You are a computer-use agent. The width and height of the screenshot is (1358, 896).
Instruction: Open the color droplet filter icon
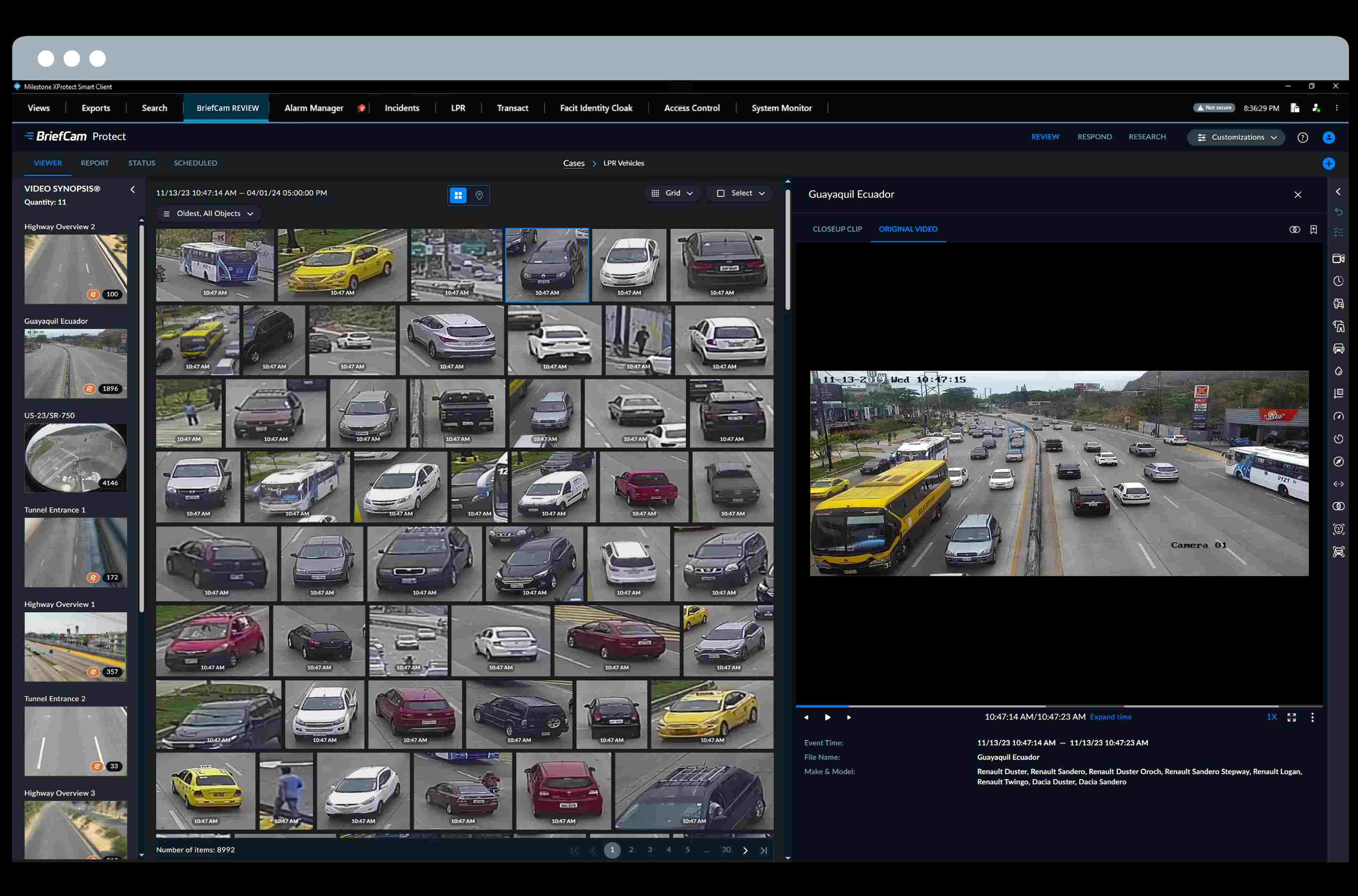(1338, 371)
